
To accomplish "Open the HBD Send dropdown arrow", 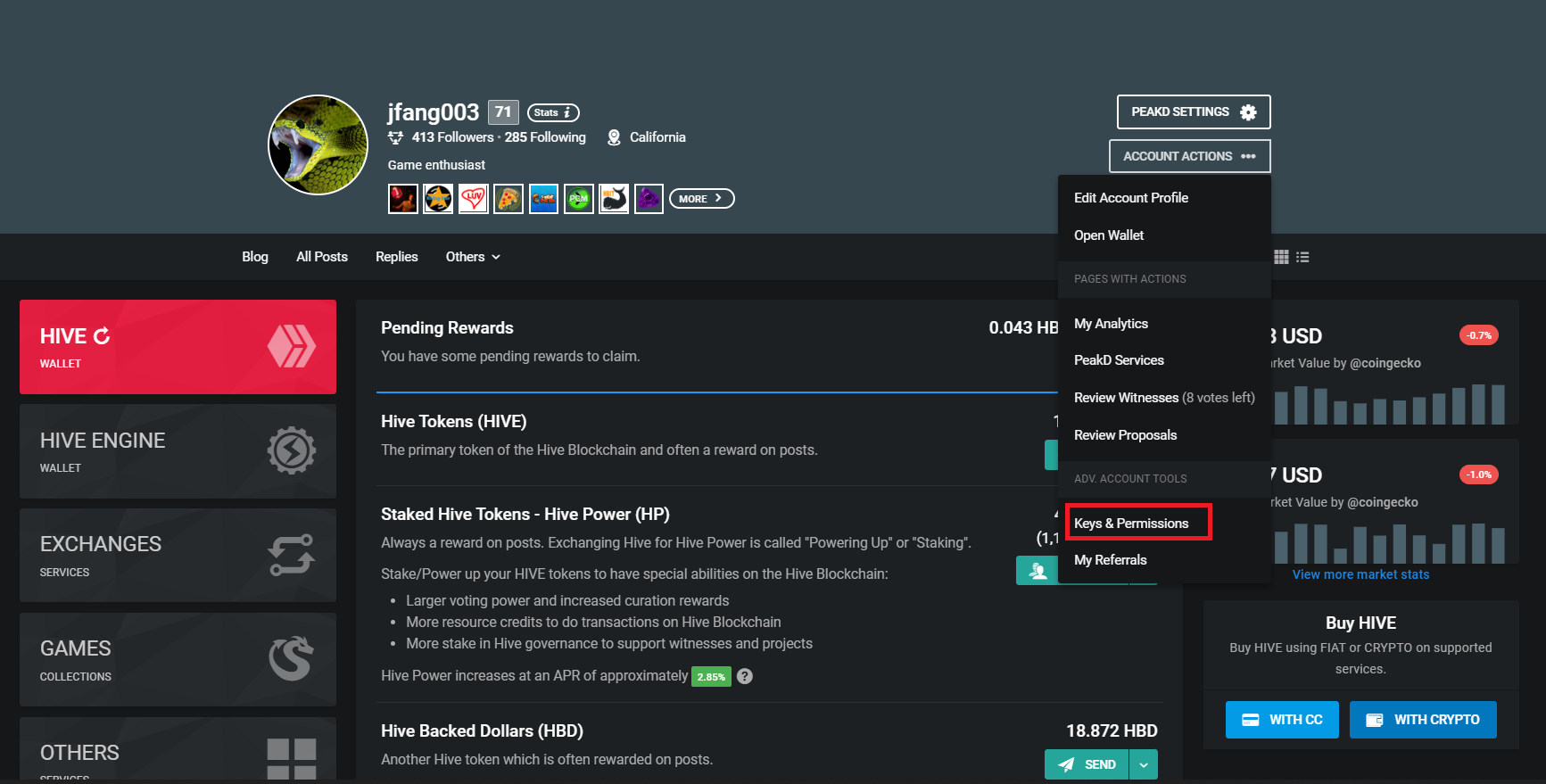I will (1144, 764).
